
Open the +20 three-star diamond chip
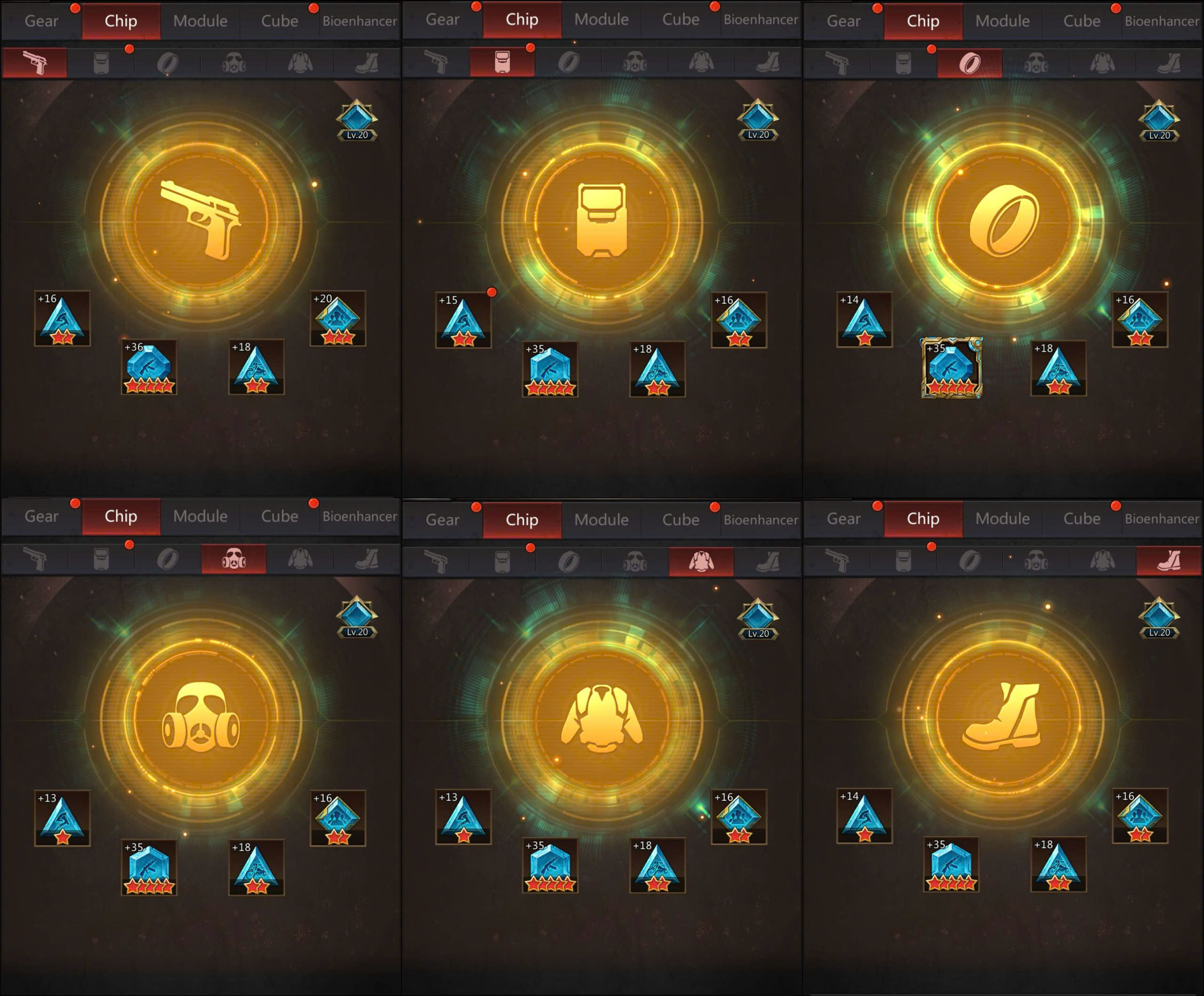tap(338, 318)
